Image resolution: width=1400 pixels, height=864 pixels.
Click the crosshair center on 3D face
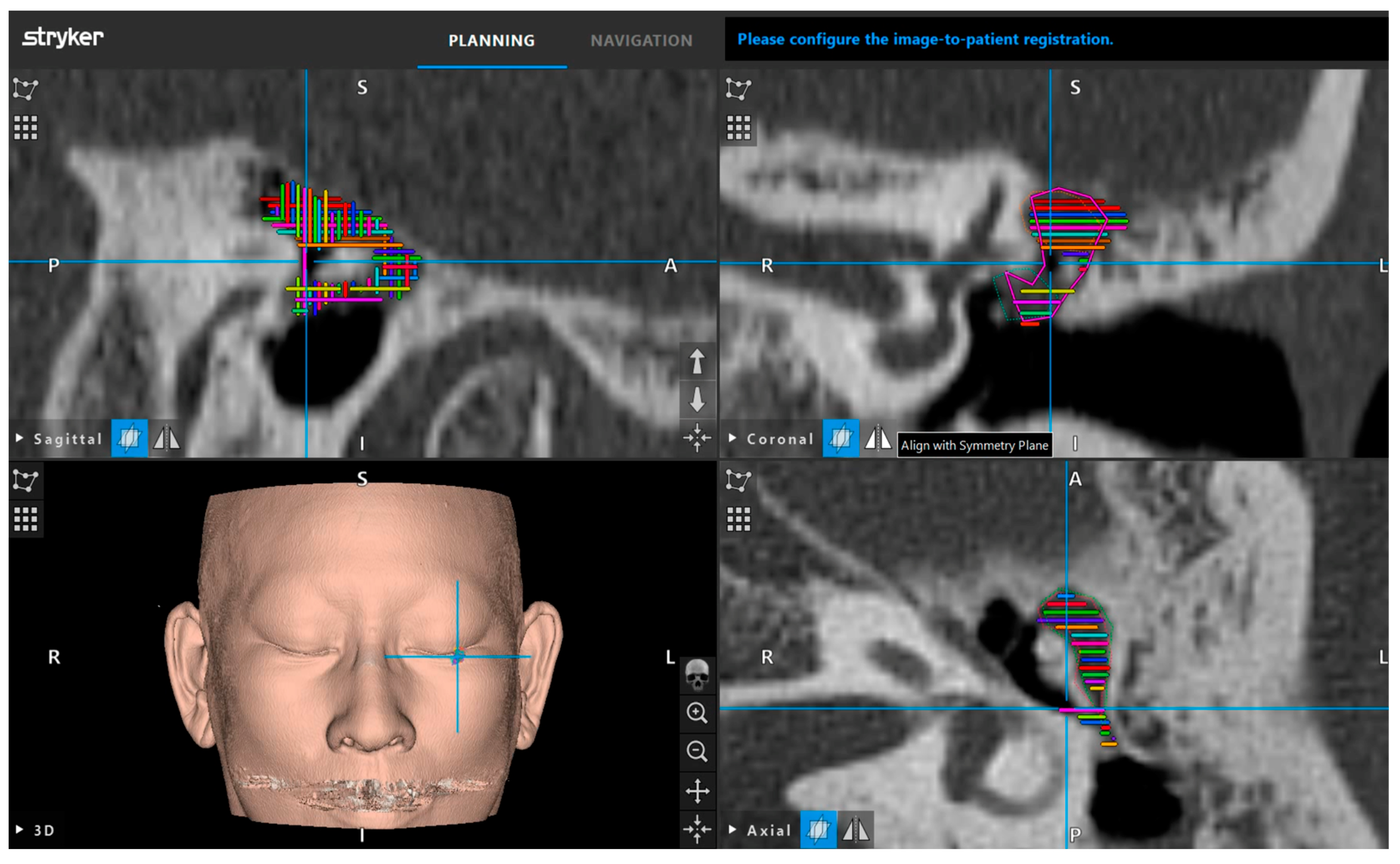coord(457,657)
